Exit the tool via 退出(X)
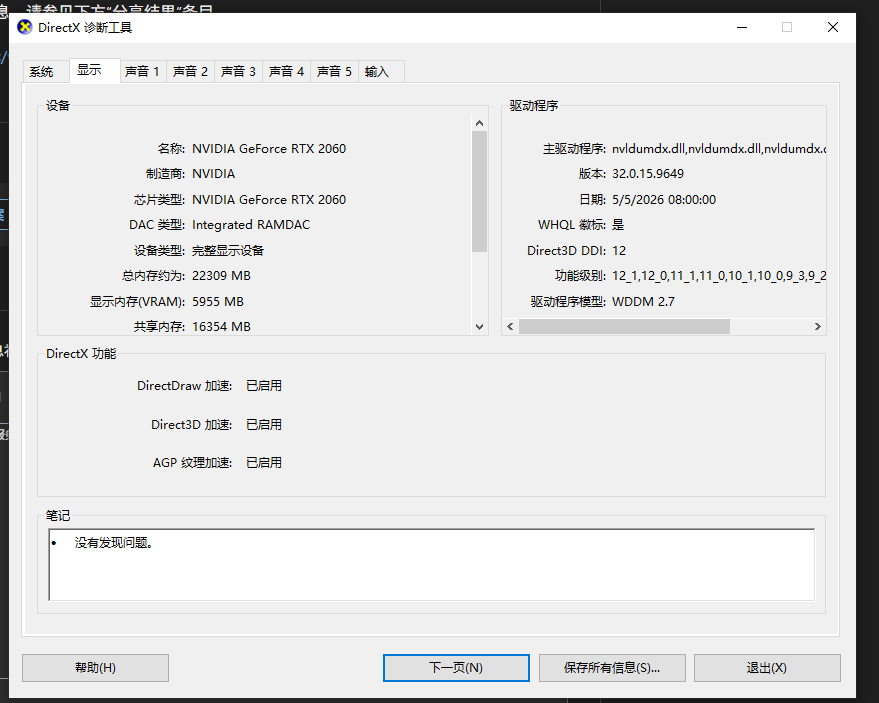The height and width of the screenshot is (703, 879). [x=767, y=668]
